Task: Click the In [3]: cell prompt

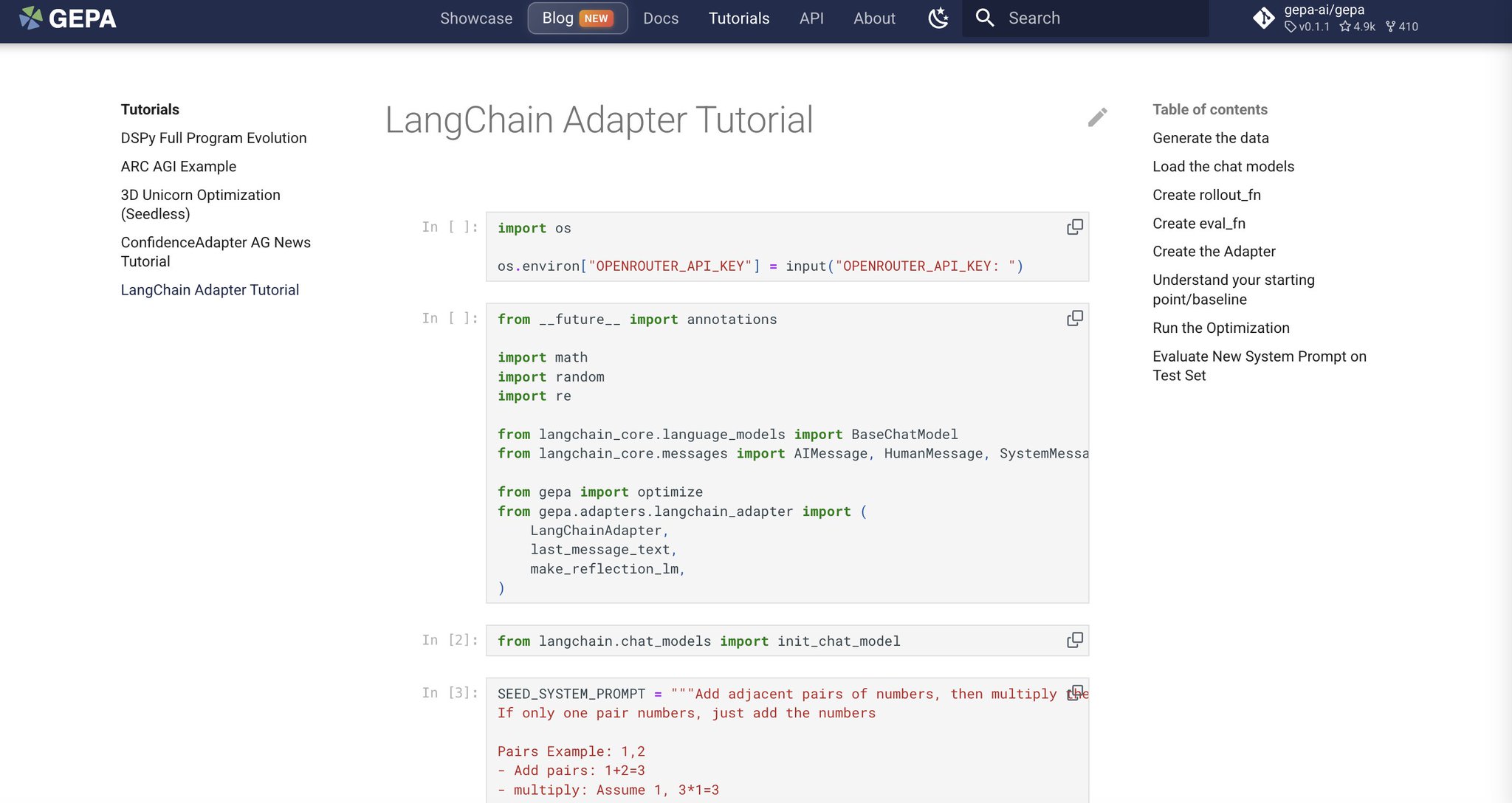Action: pos(450,693)
